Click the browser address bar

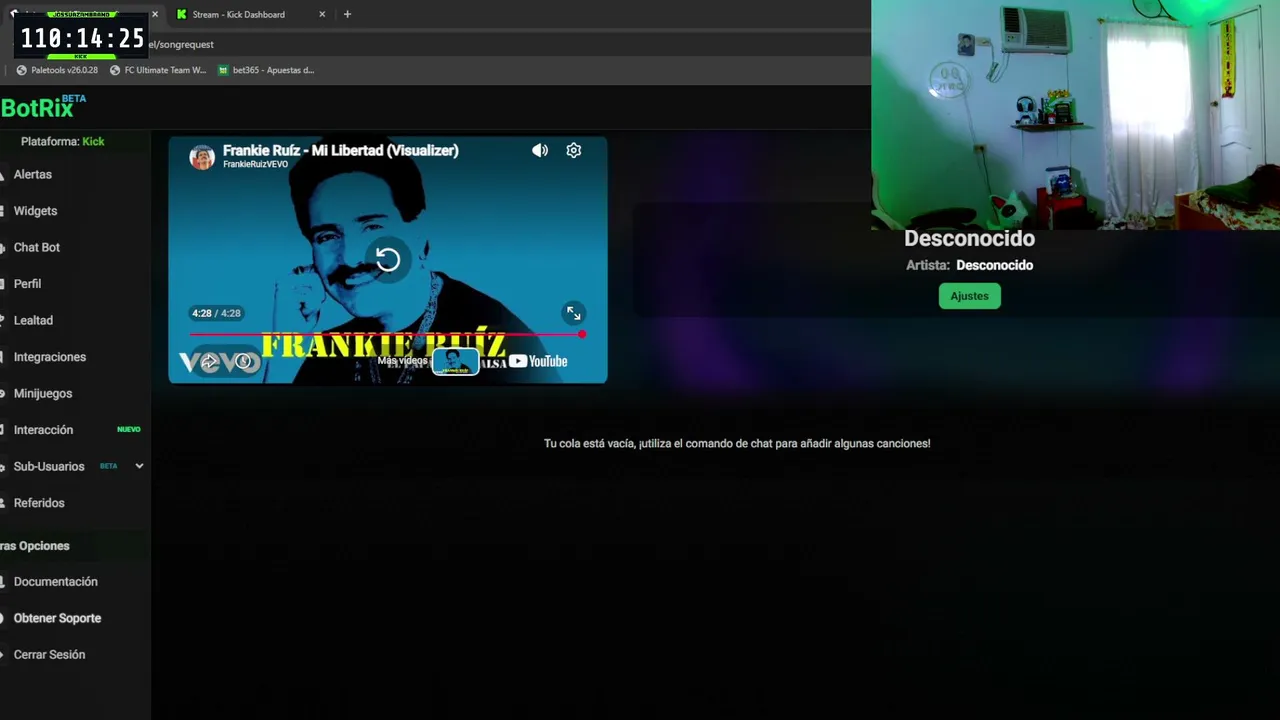(x=500, y=44)
